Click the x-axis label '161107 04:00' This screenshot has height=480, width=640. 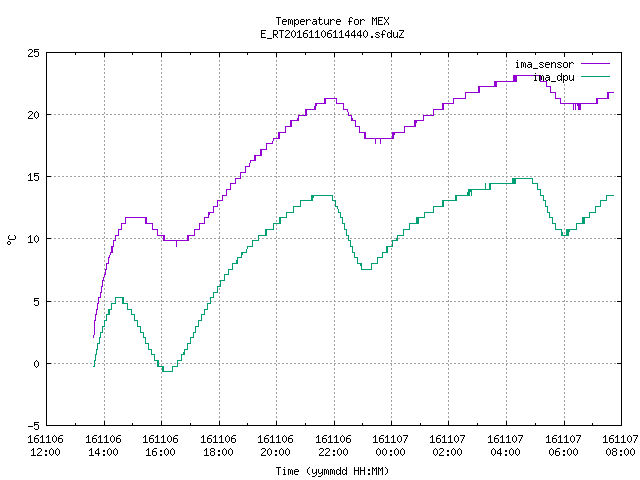click(x=506, y=446)
